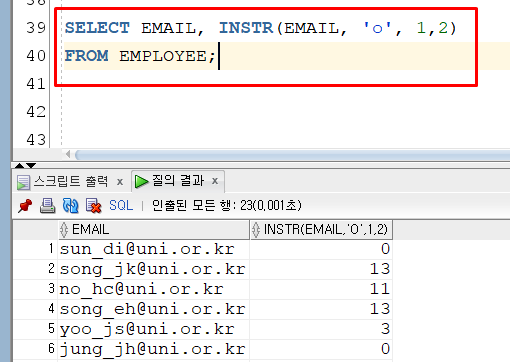Close the 스크립트 출력 tab
The image size is (510, 362).
120,182
